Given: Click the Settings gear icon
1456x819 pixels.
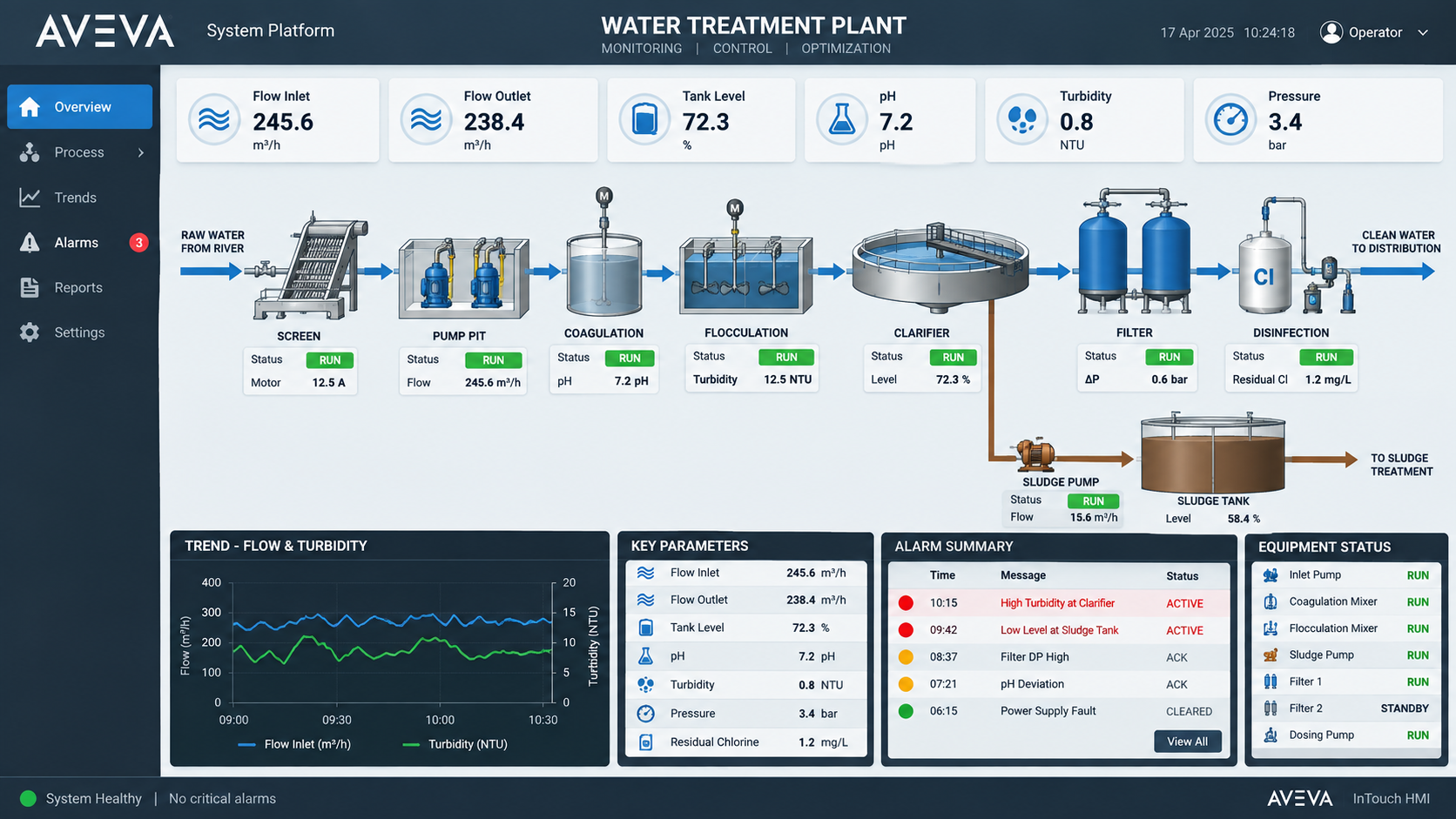Looking at the screenshot, I should pos(30,332).
